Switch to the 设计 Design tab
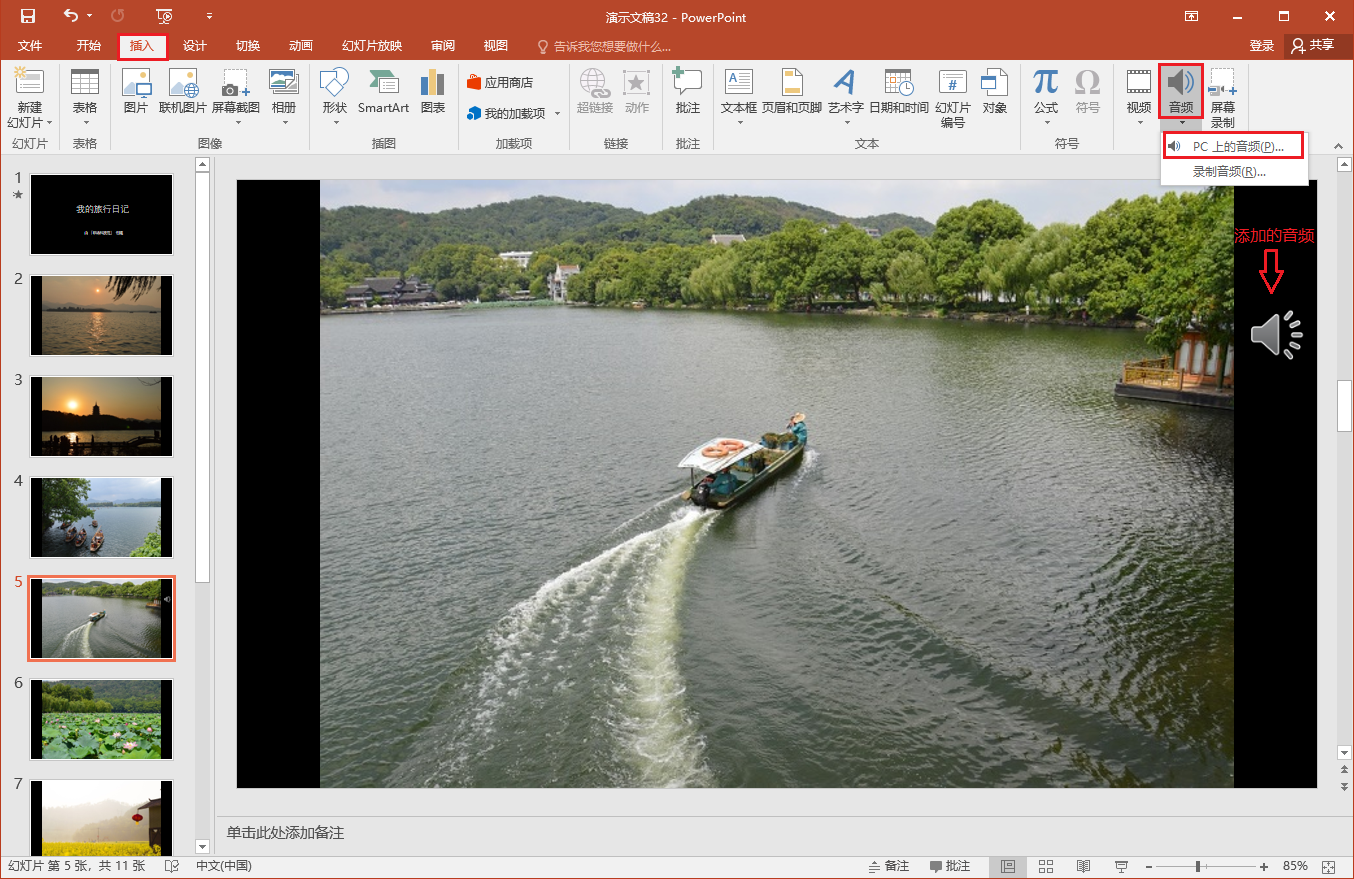This screenshot has width=1354, height=879. pos(195,46)
